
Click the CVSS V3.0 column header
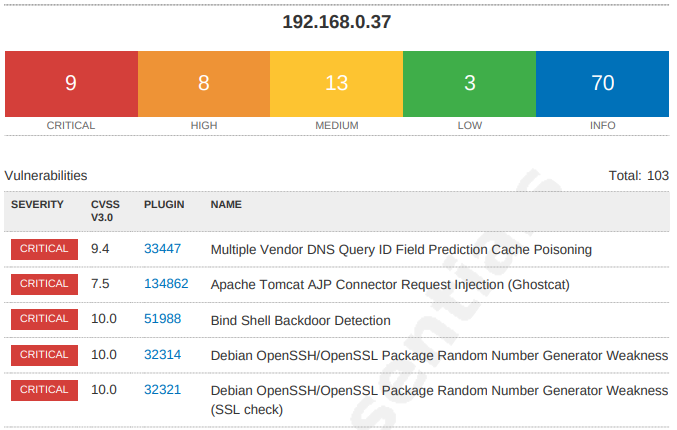(x=105, y=211)
